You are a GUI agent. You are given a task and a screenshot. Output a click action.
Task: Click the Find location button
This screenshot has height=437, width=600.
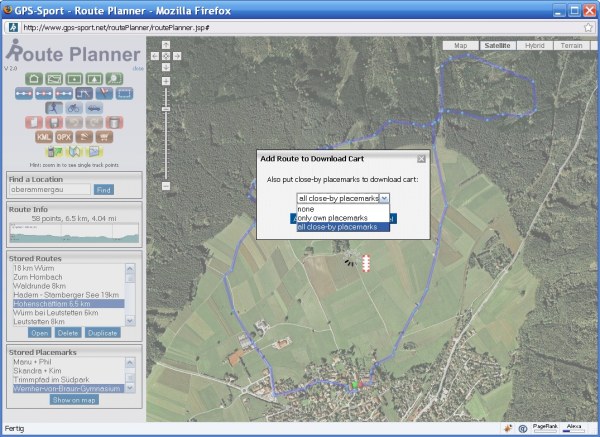point(104,189)
